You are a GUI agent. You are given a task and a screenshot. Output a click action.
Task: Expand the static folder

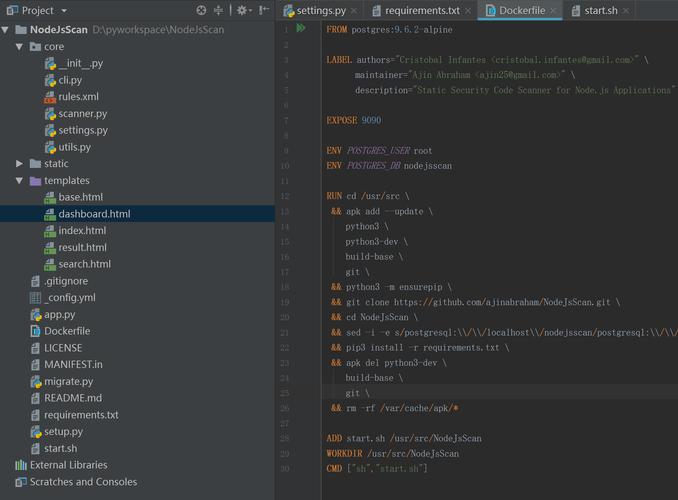(x=19, y=163)
